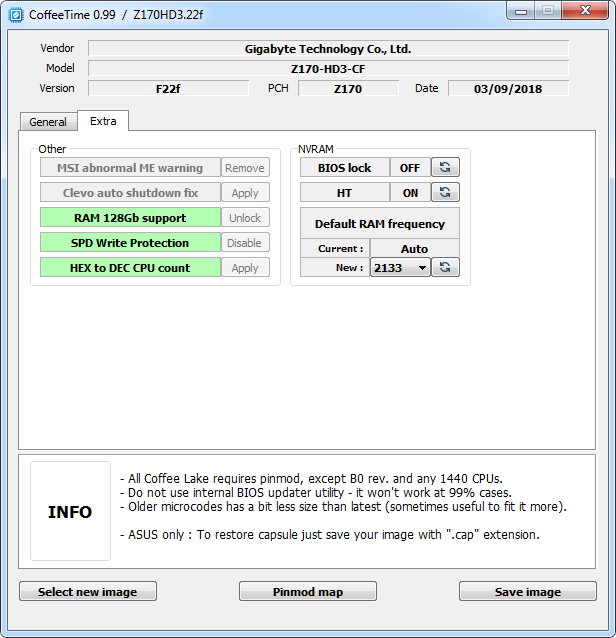
Task: Click the Version field F22f
Action: click(x=168, y=88)
